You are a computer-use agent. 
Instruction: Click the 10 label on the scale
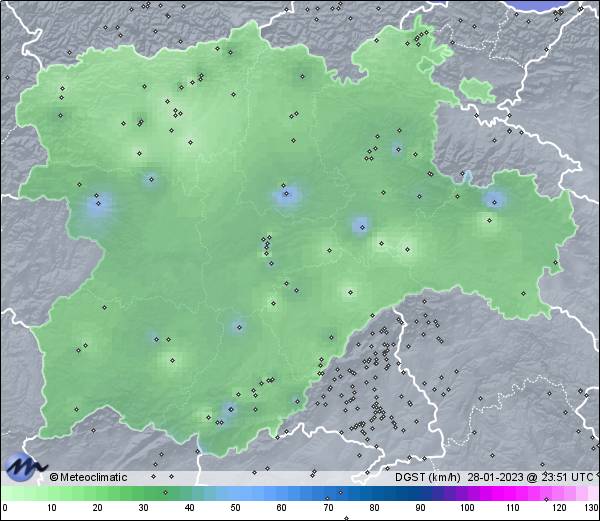[52, 508]
